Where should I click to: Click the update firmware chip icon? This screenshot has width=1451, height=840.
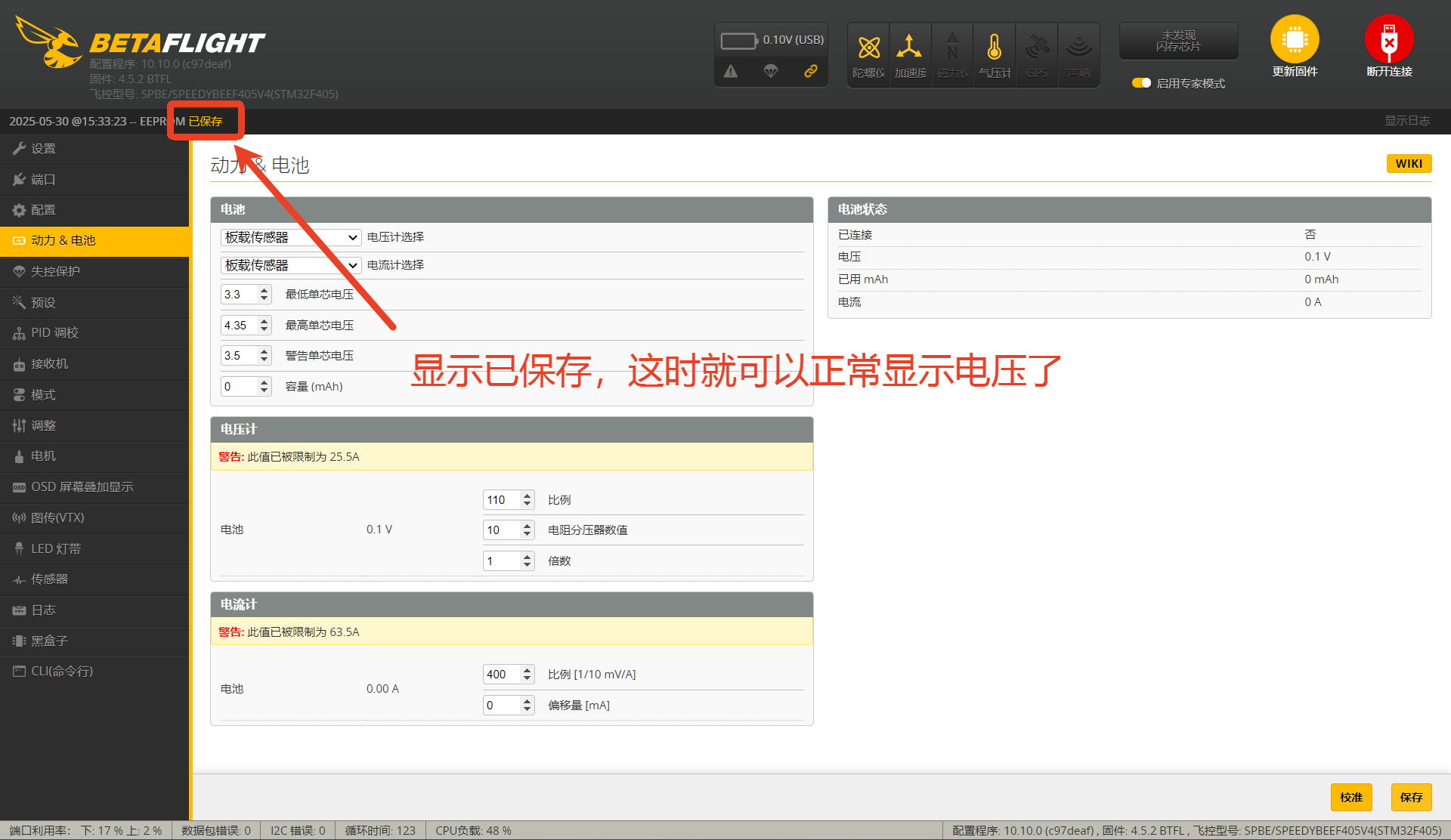[1295, 39]
